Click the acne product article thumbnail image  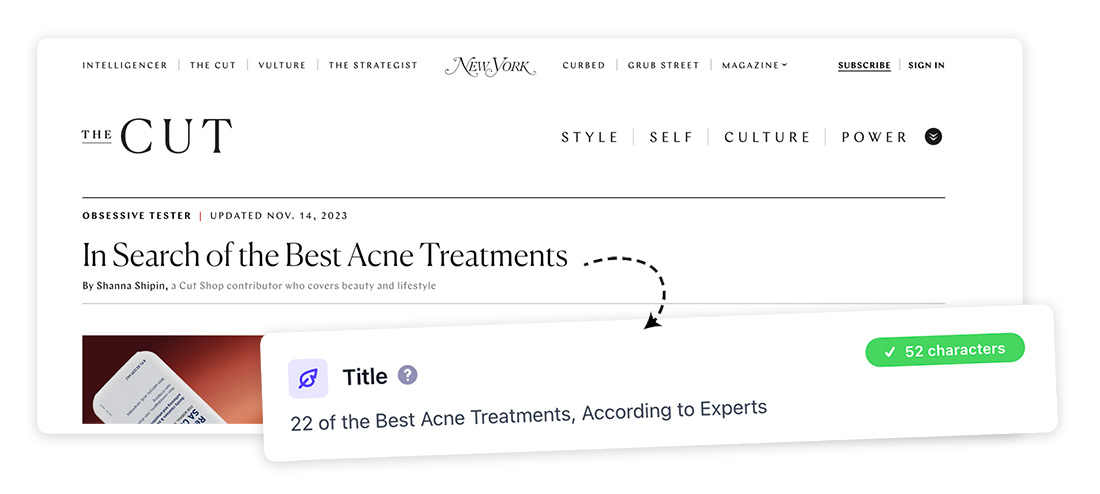171,379
